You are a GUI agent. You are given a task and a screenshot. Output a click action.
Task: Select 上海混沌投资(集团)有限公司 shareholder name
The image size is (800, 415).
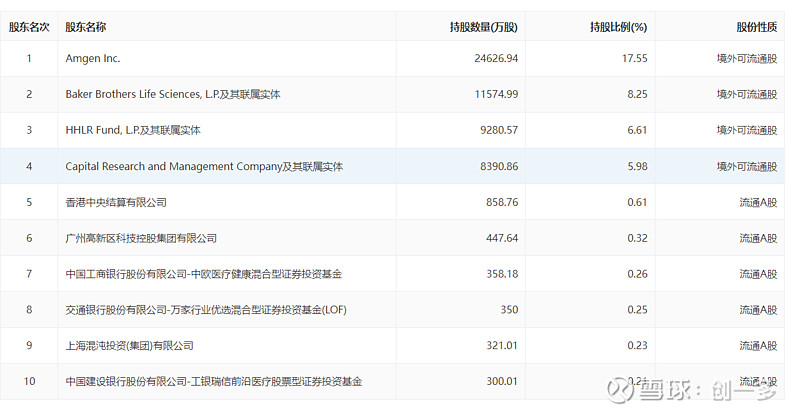pos(129,346)
